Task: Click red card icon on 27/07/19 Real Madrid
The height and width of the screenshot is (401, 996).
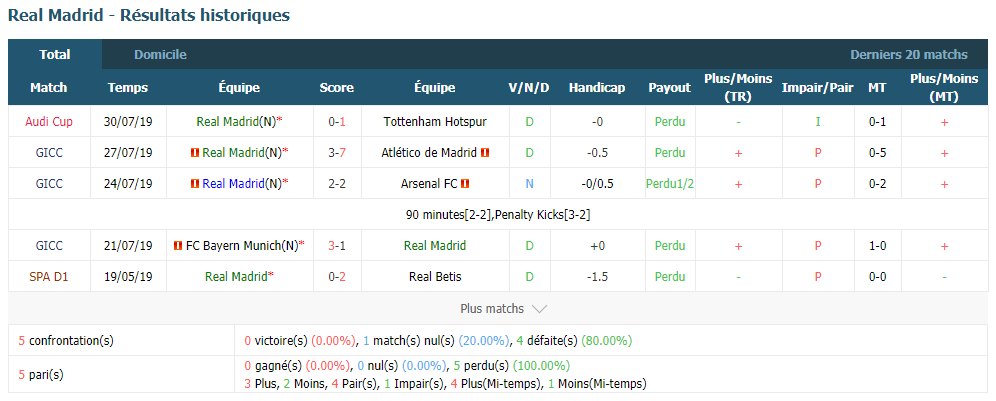Action: 195,153
